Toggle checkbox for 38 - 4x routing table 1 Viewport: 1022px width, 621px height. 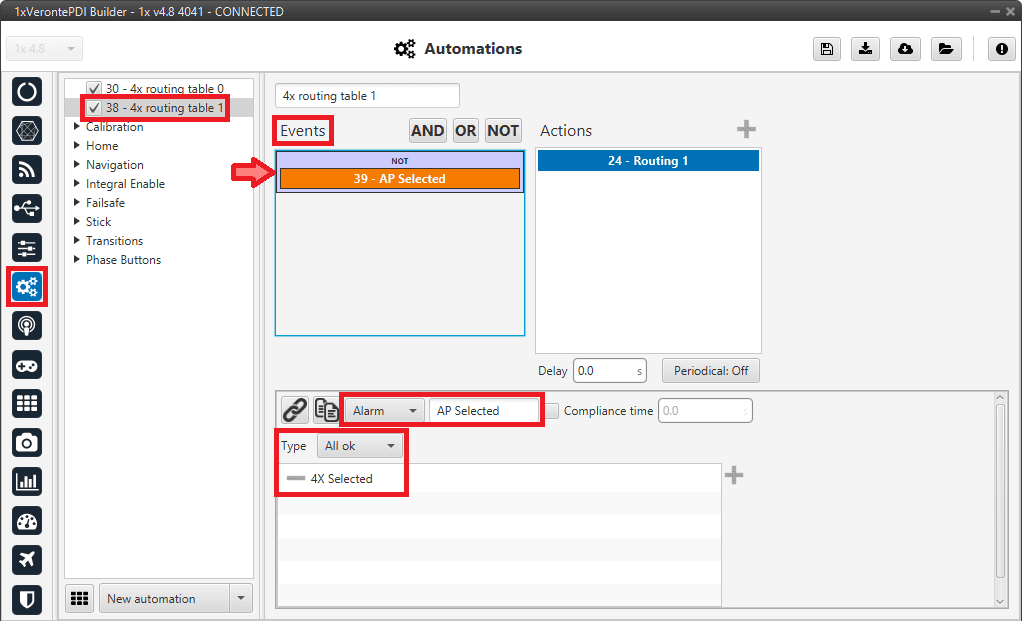coord(94,107)
